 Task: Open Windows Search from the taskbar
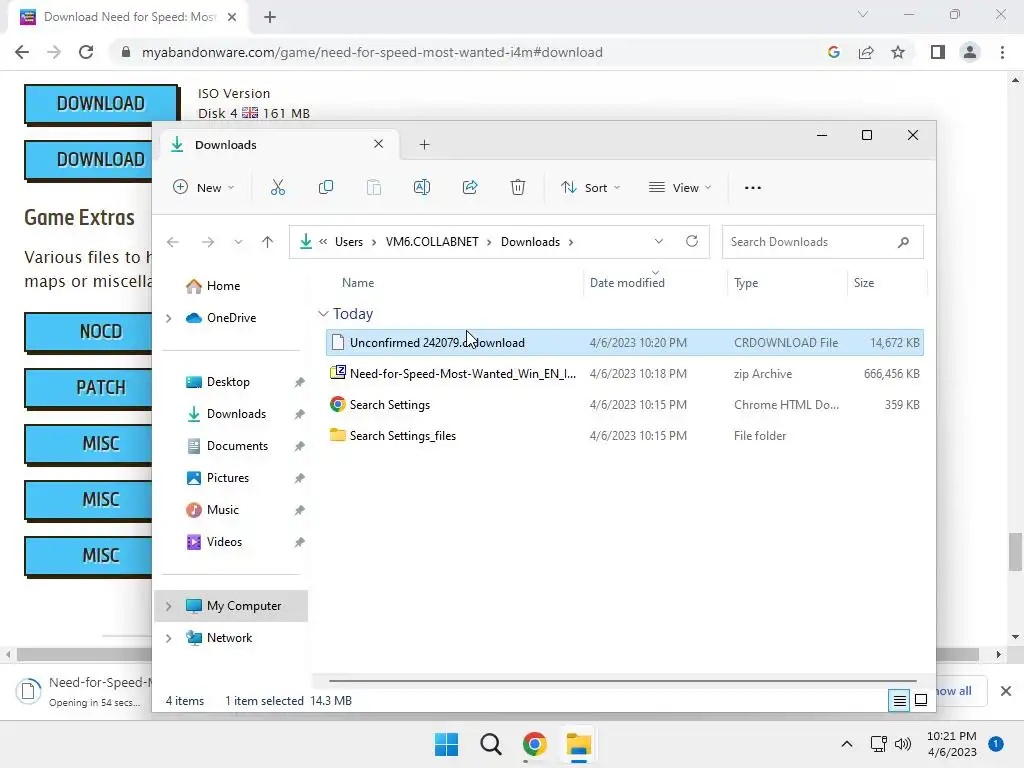point(490,744)
